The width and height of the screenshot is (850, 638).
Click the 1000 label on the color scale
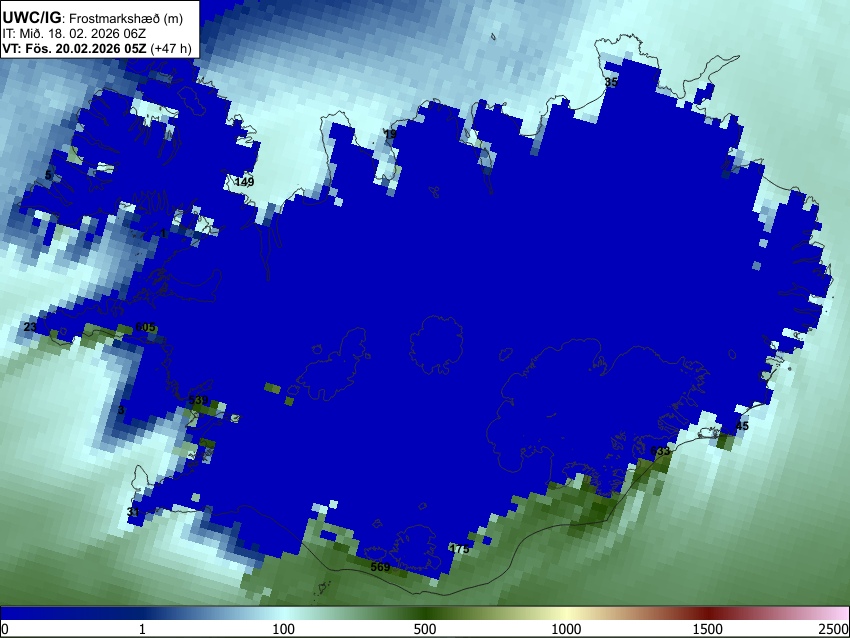(x=566, y=629)
